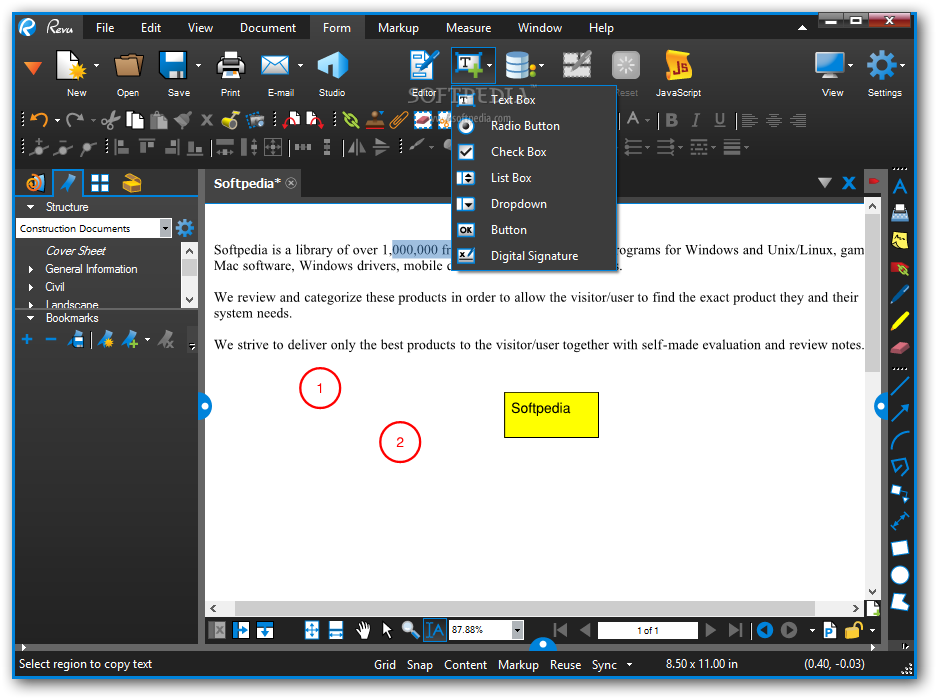
Task: Click the paperclip attachment icon
Action: 399,120
